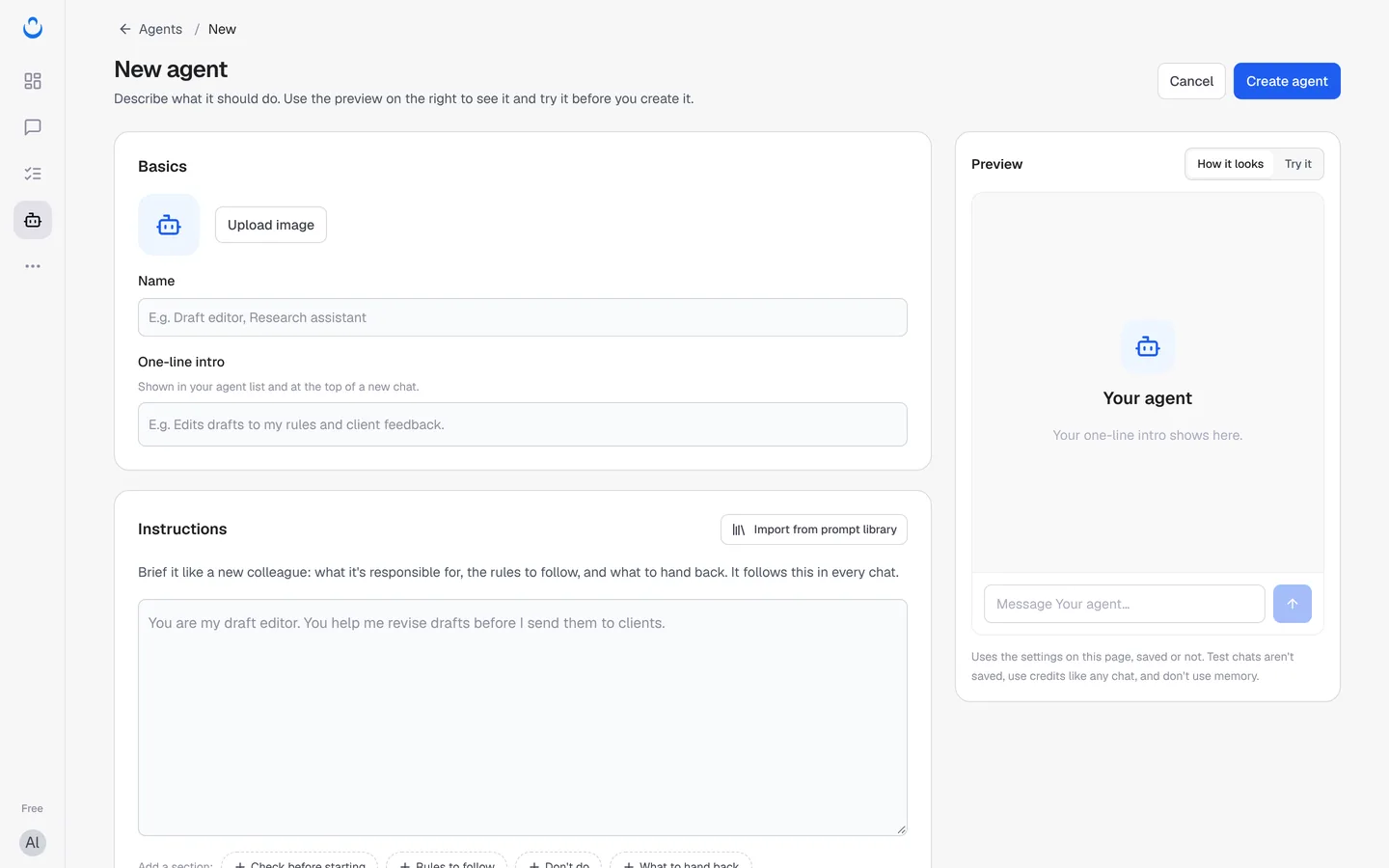This screenshot has width=1389, height=868.
Task: Go to Agents breadcrumb link
Action: tap(160, 29)
